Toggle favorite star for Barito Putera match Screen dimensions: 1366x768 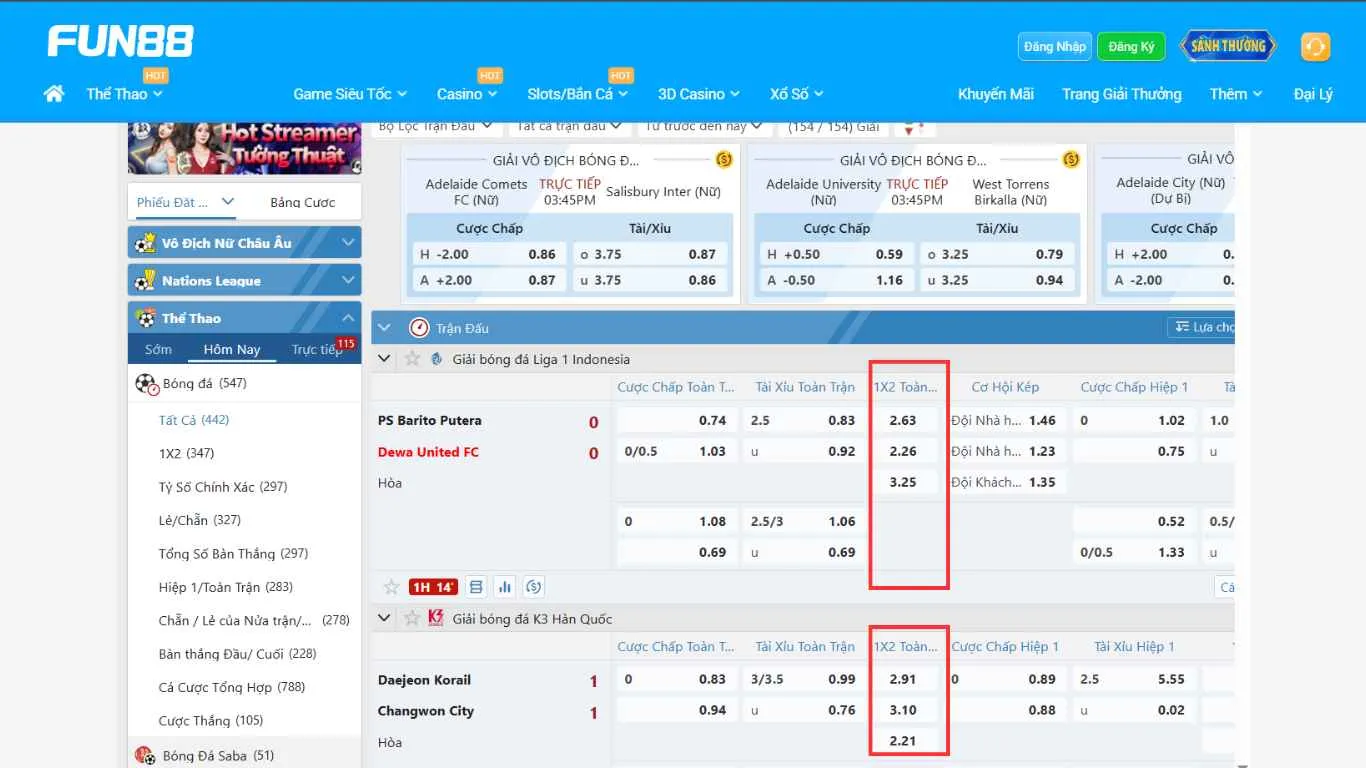point(392,587)
